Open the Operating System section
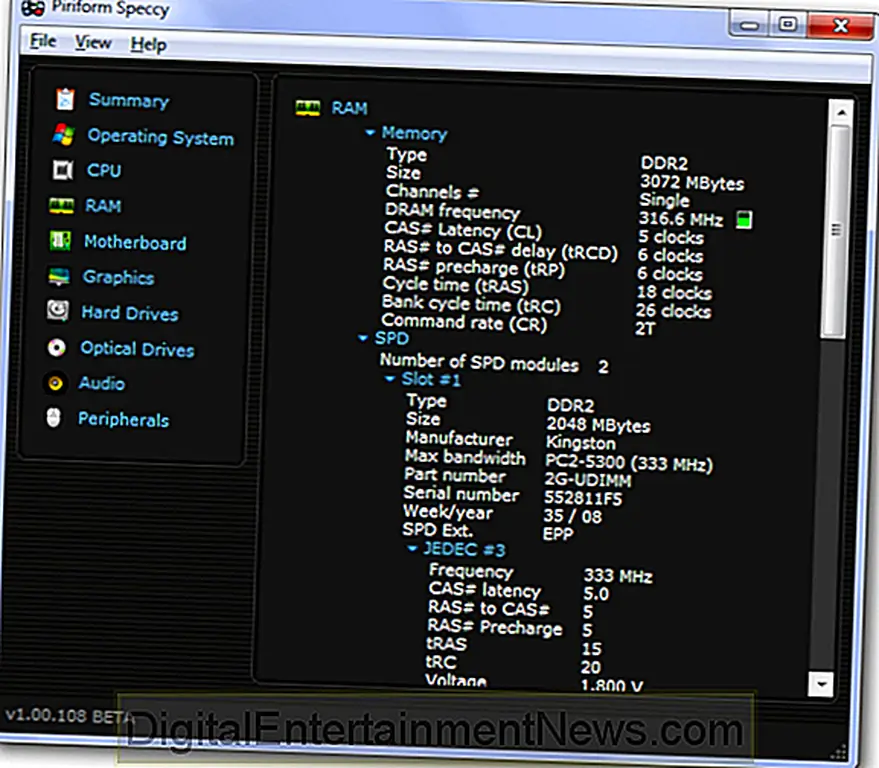 161,137
